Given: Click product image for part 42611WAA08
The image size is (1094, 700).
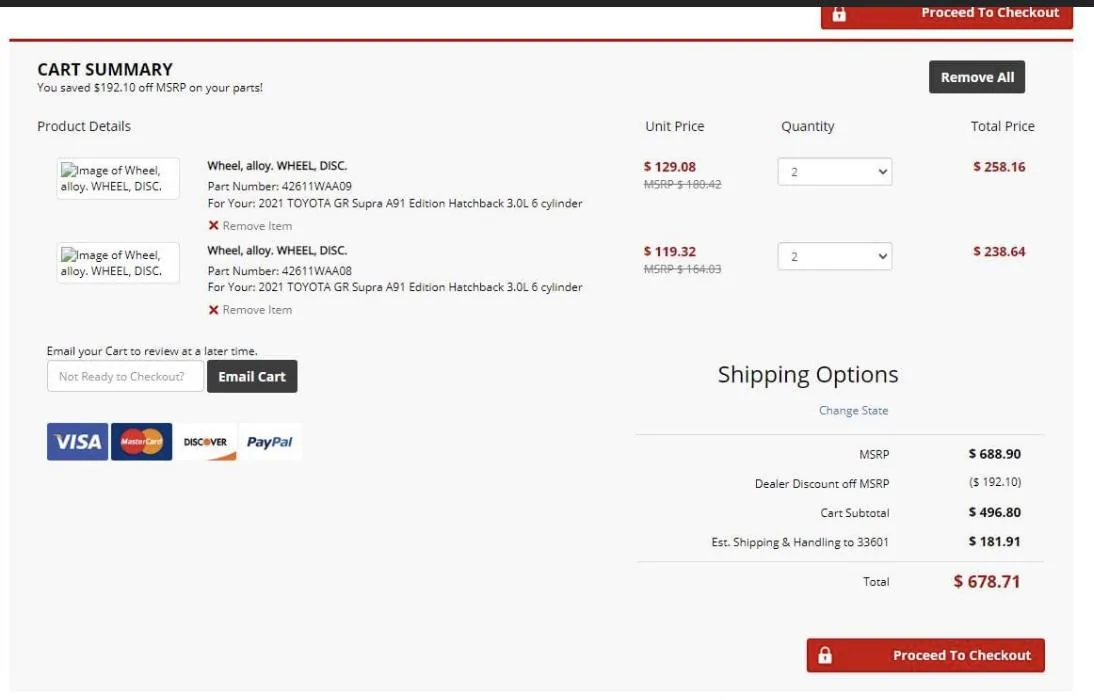Looking at the screenshot, I should 118,263.
